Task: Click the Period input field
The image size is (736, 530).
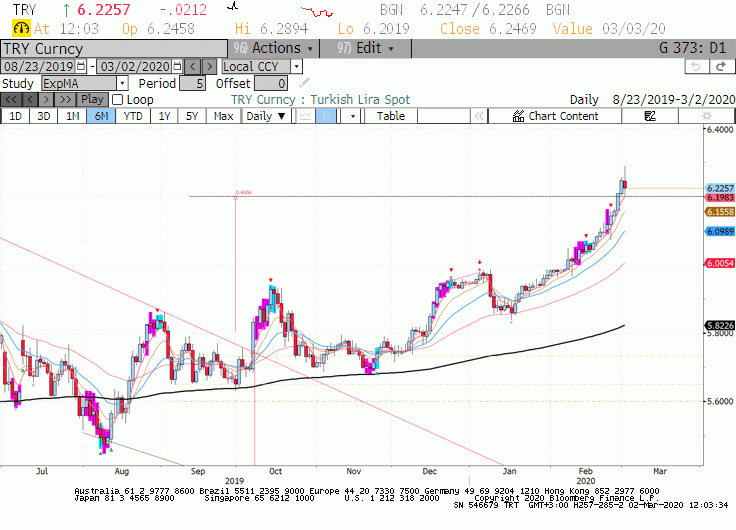Action: pos(193,84)
